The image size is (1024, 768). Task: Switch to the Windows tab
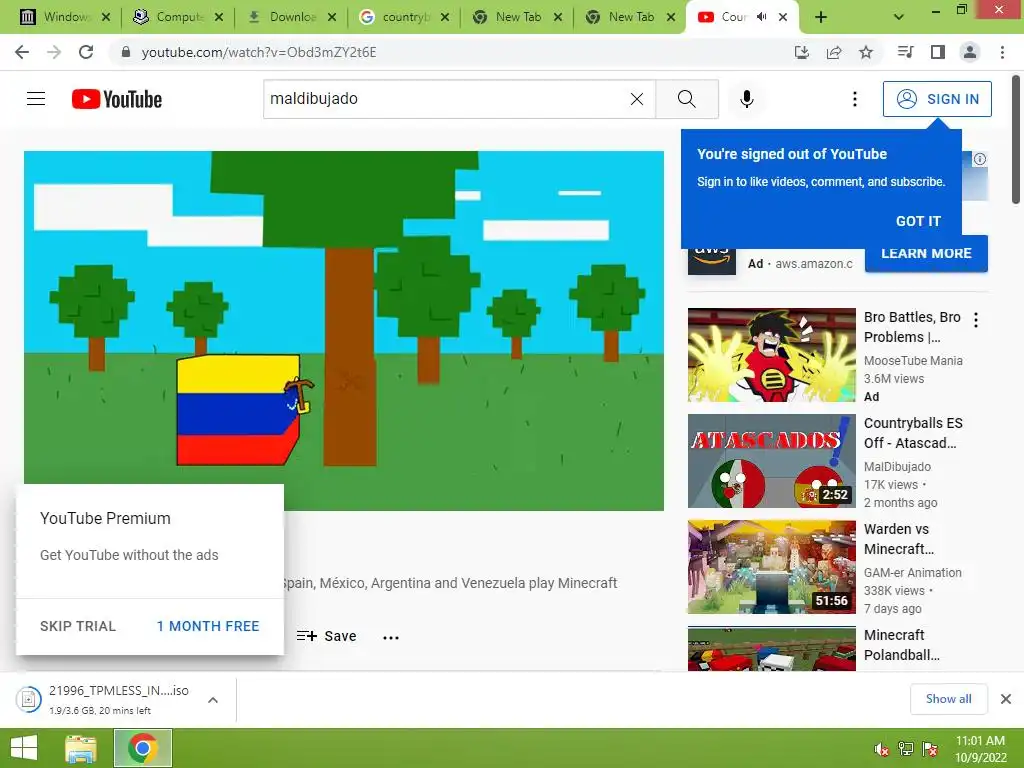click(x=65, y=17)
